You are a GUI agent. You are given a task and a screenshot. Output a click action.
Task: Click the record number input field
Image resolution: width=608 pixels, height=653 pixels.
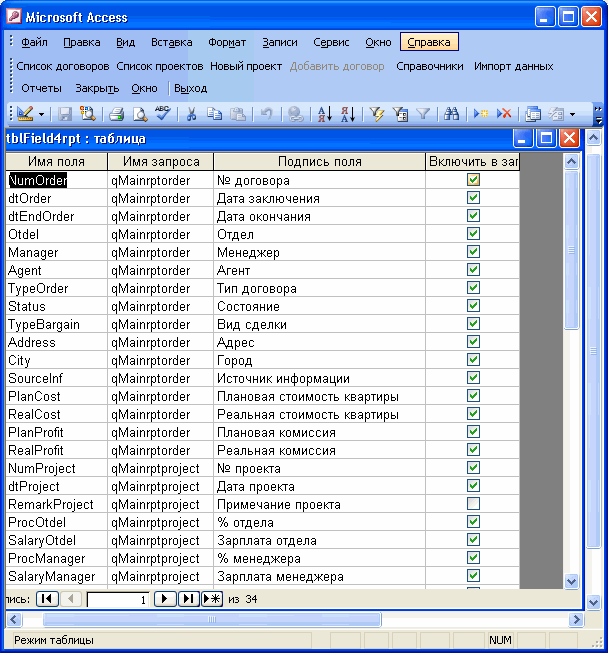[118, 599]
